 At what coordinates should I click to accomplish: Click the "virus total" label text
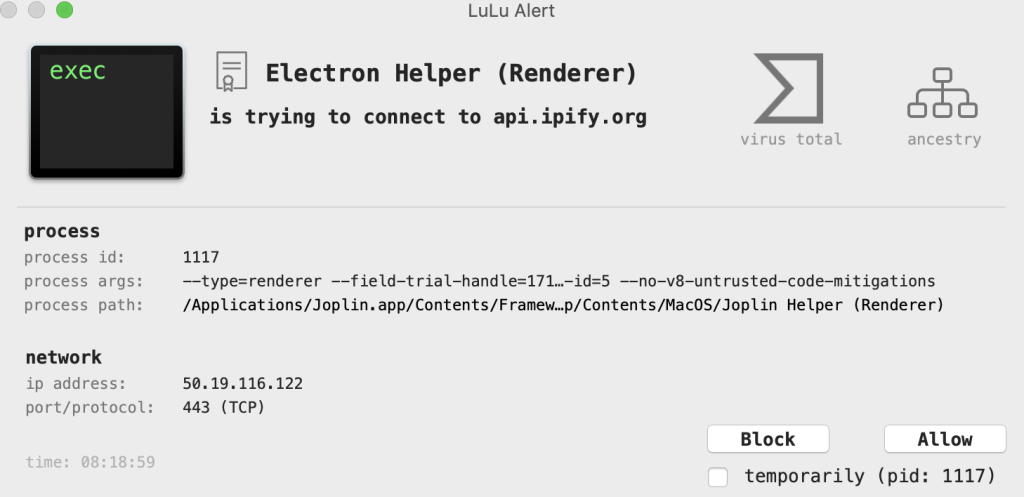[791, 139]
